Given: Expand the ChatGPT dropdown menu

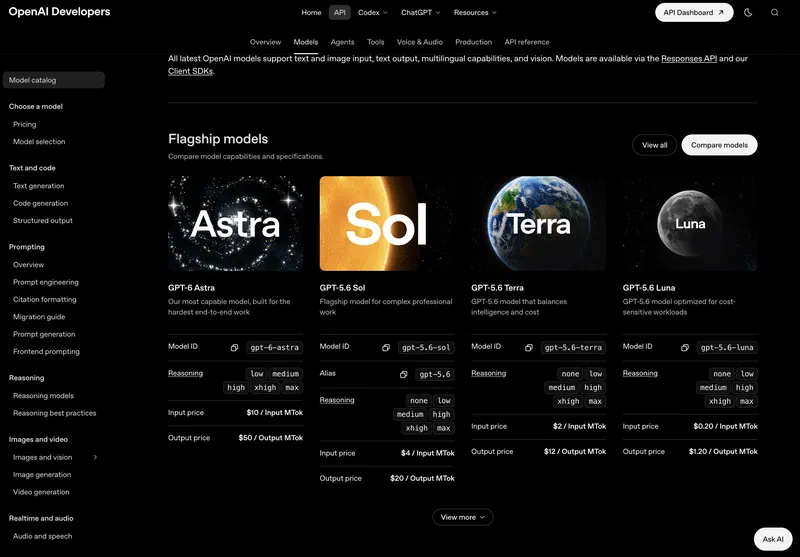Looking at the screenshot, I should tap(420, 13).
